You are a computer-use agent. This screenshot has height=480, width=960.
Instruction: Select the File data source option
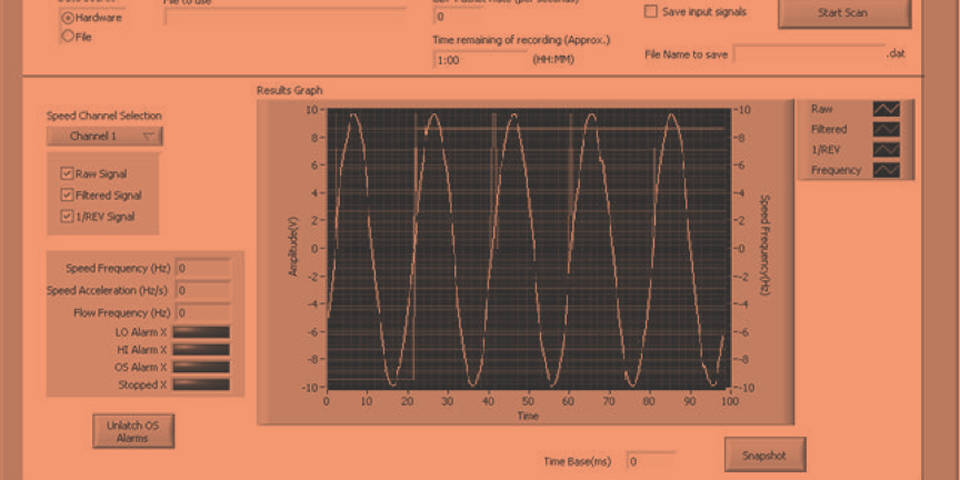pyautogui.click(x=68, y=37)
